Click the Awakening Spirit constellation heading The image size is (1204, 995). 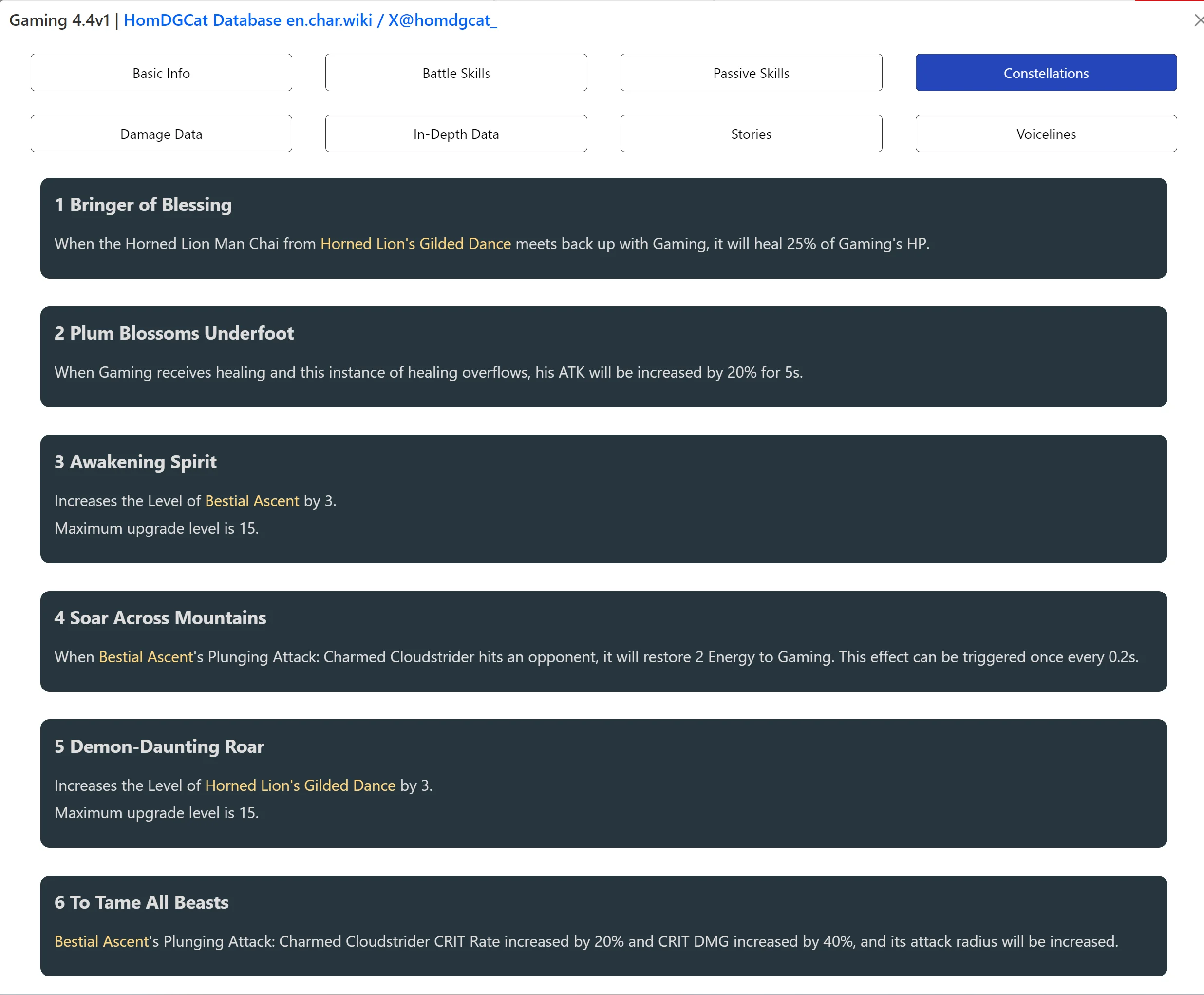pyautogui.click(x=135, y=462)
